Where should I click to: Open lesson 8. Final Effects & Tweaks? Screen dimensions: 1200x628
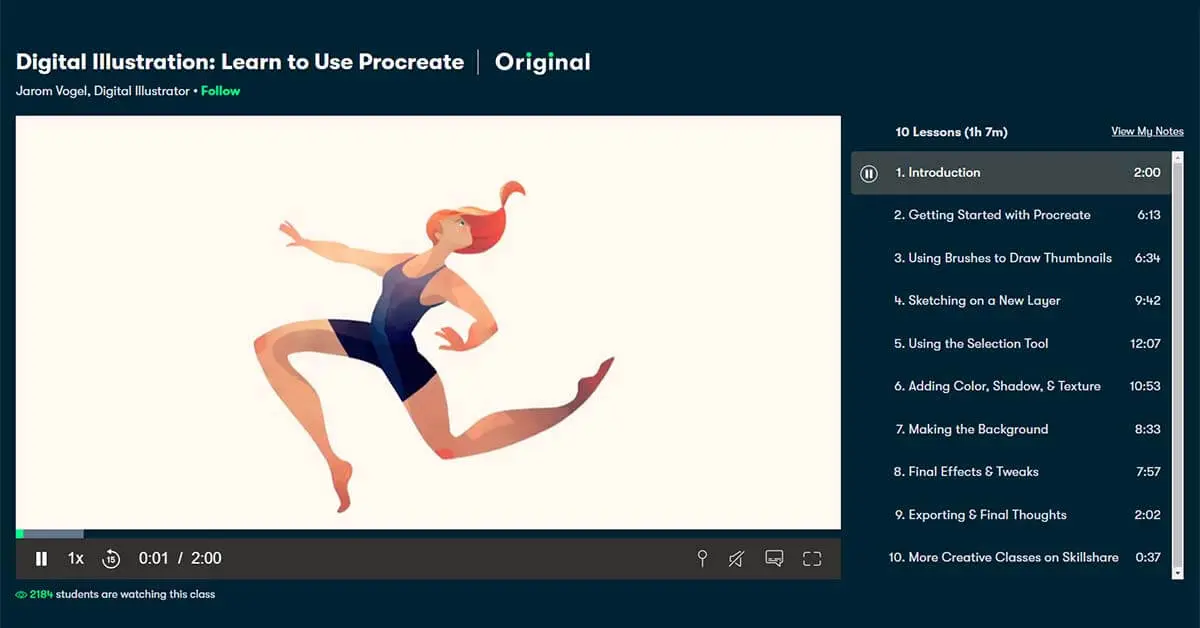coord(1010,472)
